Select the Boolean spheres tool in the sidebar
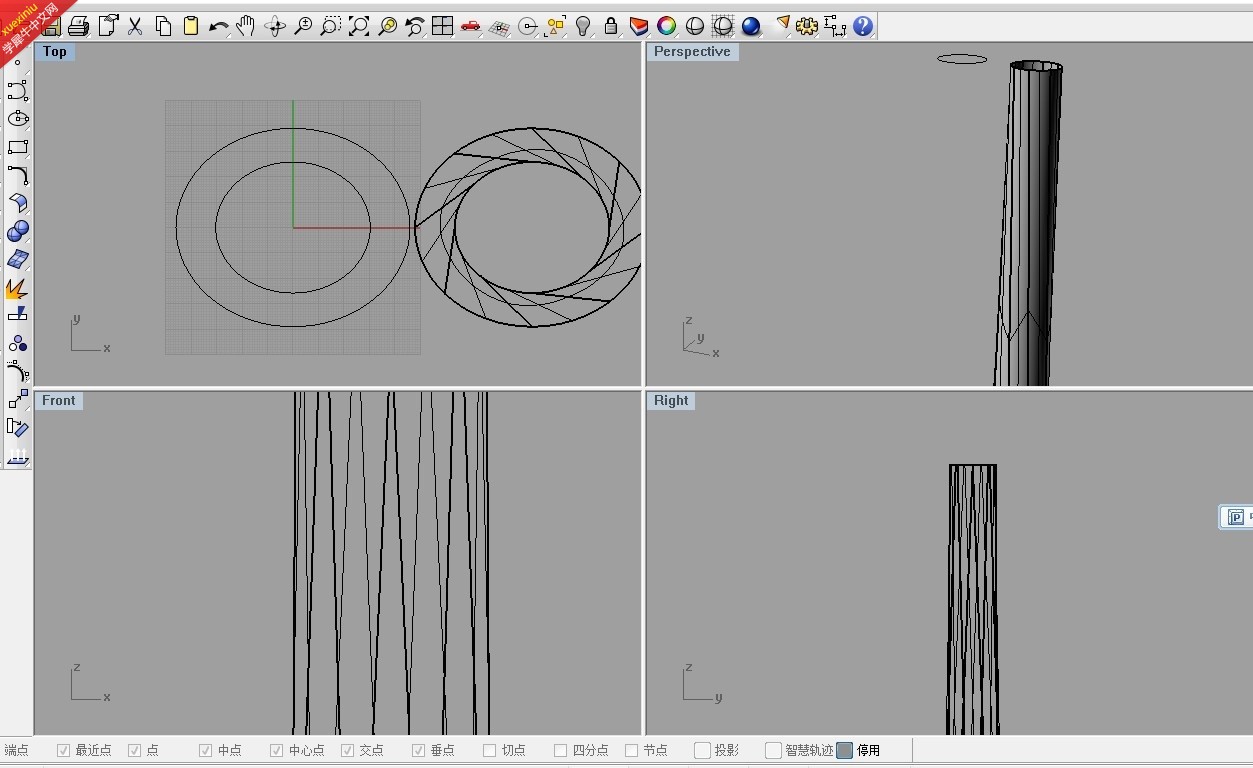Screen dimensions: 1253x768 [x=17, y=231]
